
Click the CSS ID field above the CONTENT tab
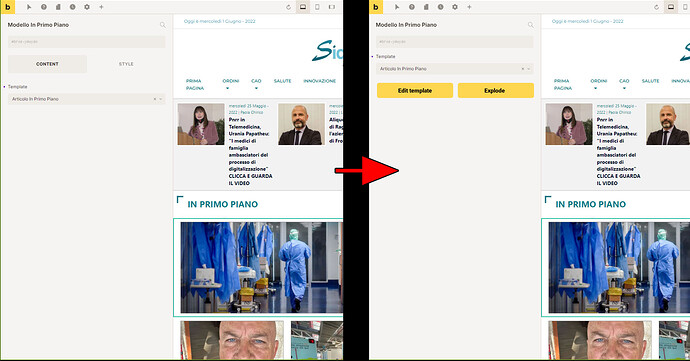[87, 42]
